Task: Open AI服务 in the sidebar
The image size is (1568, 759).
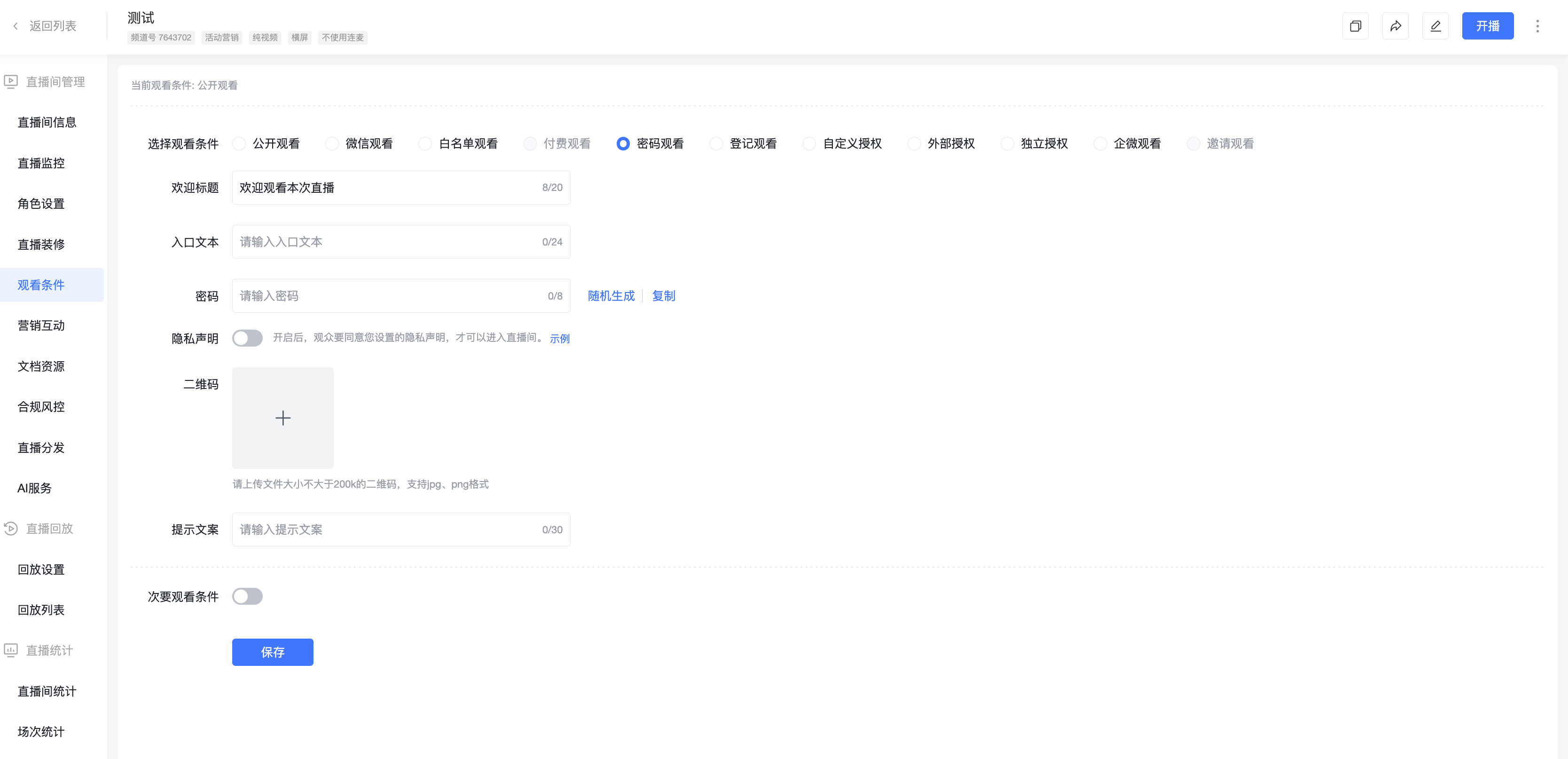Action: [x=35, y=488]
